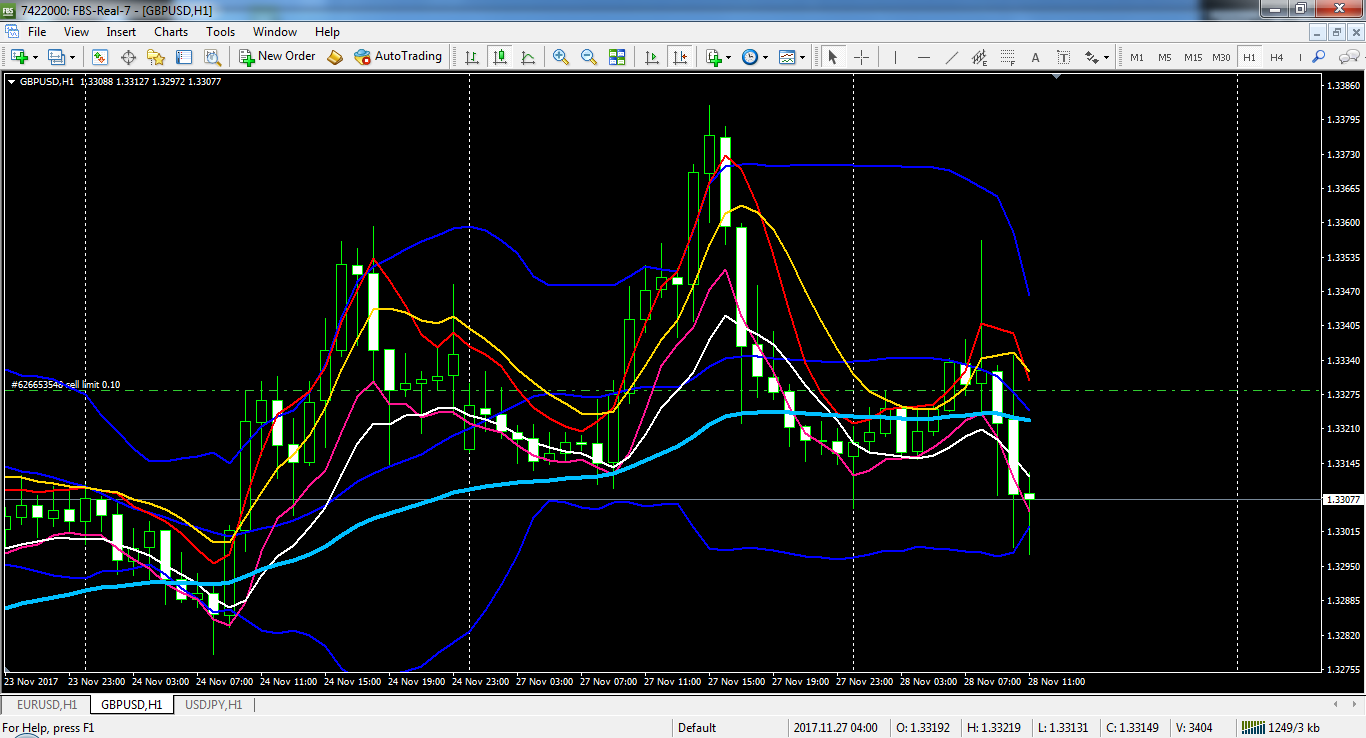Select the crosshair tool
The width and height of the screenshot is (1366, 738).
click(860, 57)
